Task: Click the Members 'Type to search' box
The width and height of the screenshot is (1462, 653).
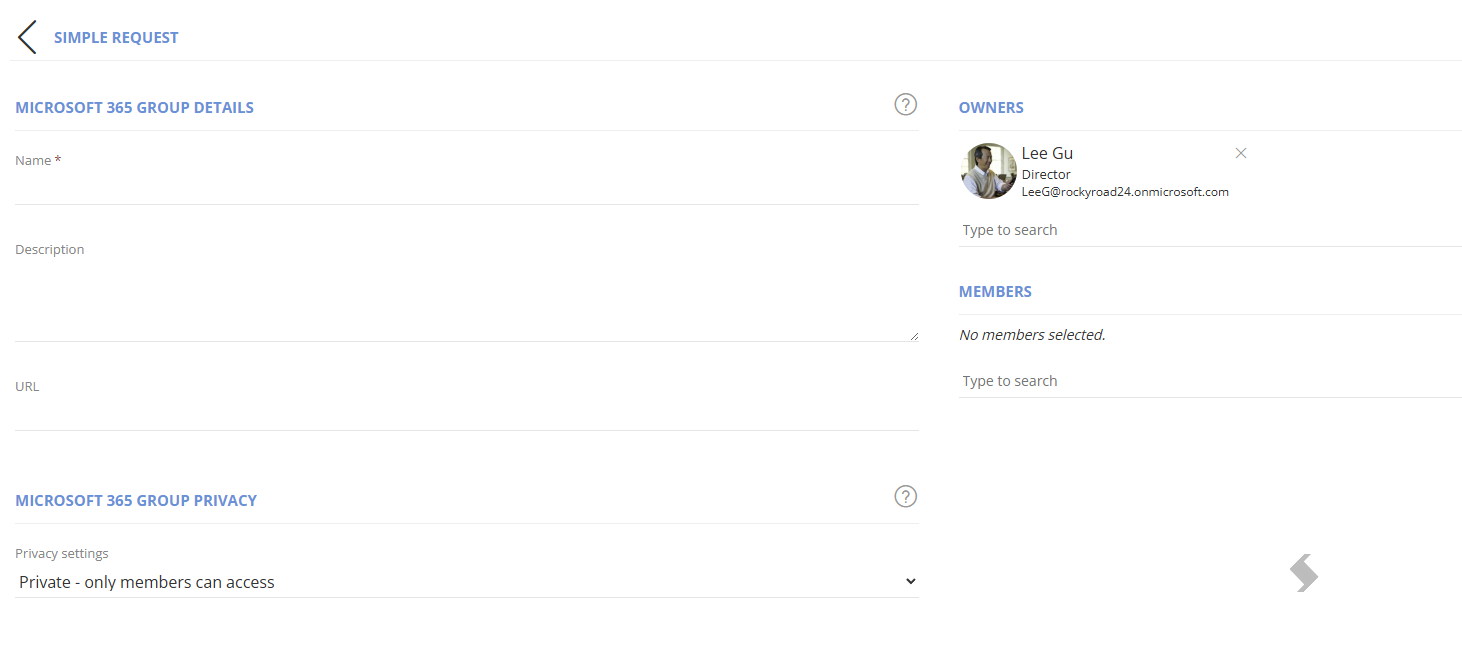Action: point(1210,381)
